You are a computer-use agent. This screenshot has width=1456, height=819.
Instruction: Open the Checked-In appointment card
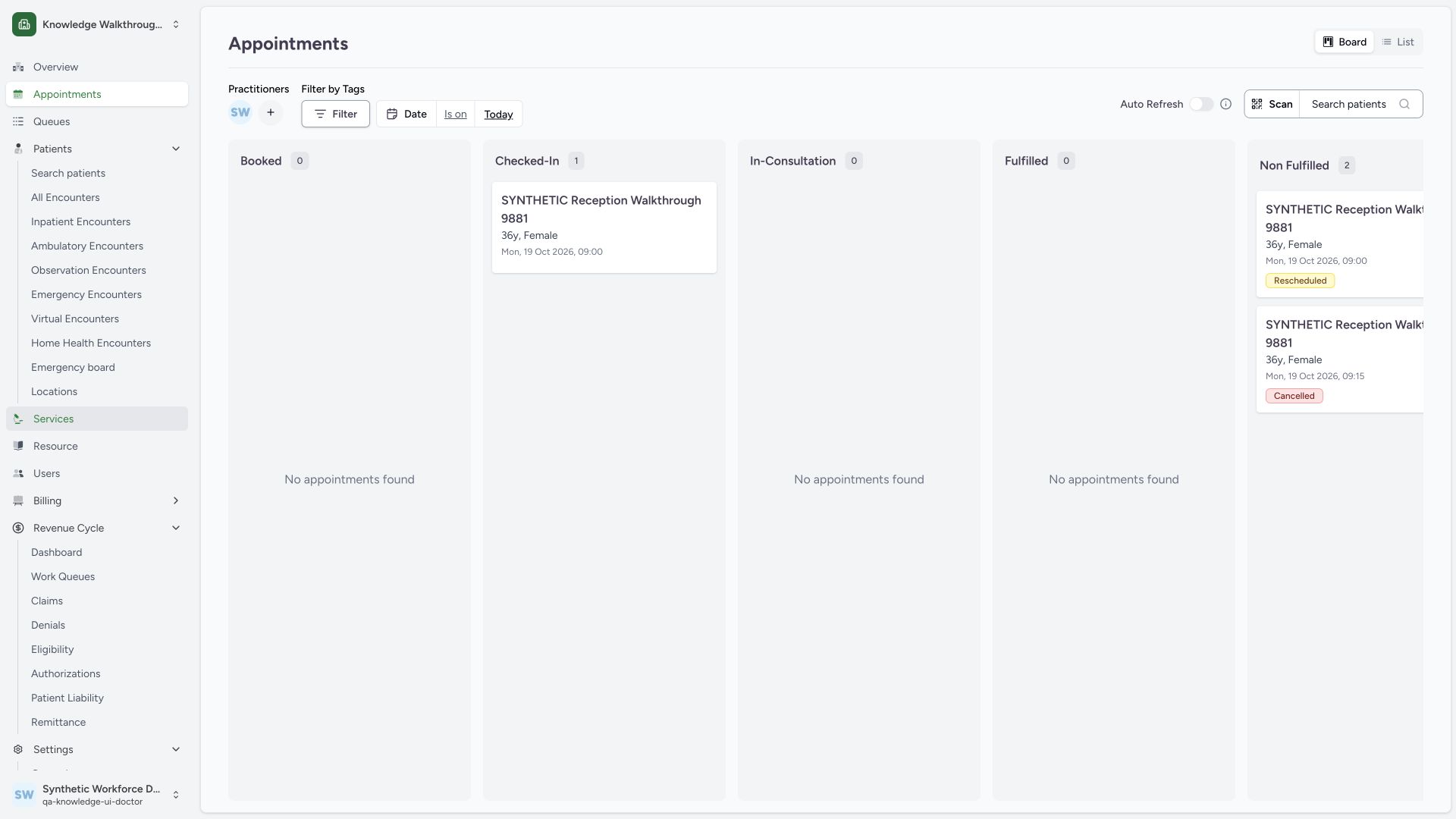[x=604, y=227]
